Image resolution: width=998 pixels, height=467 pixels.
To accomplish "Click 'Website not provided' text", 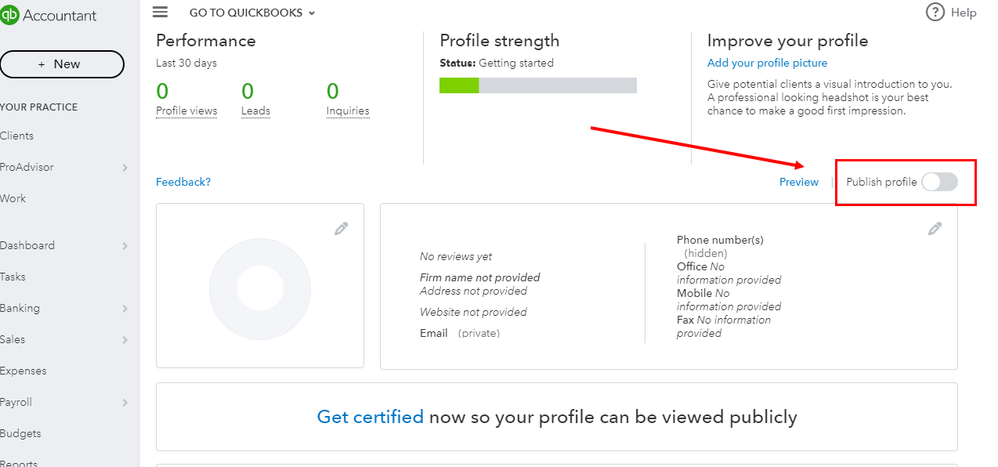I will [473, 312].
